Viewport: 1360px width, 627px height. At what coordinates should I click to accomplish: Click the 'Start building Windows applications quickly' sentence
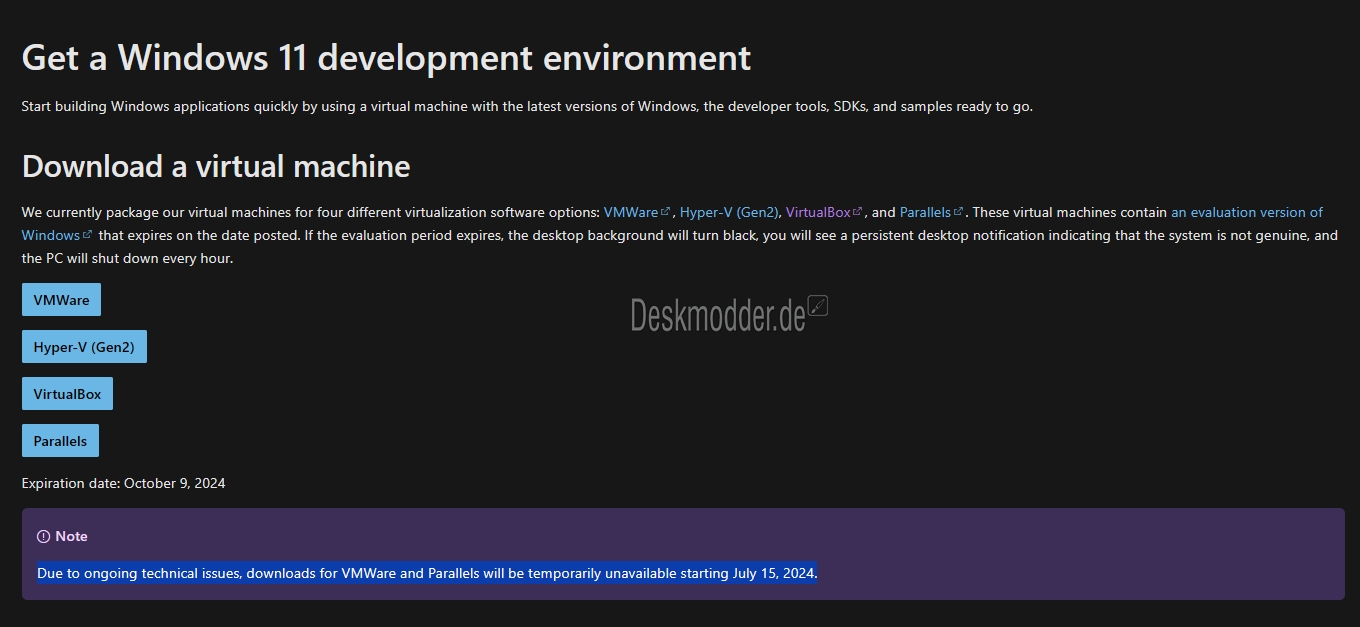pos(527,106)
